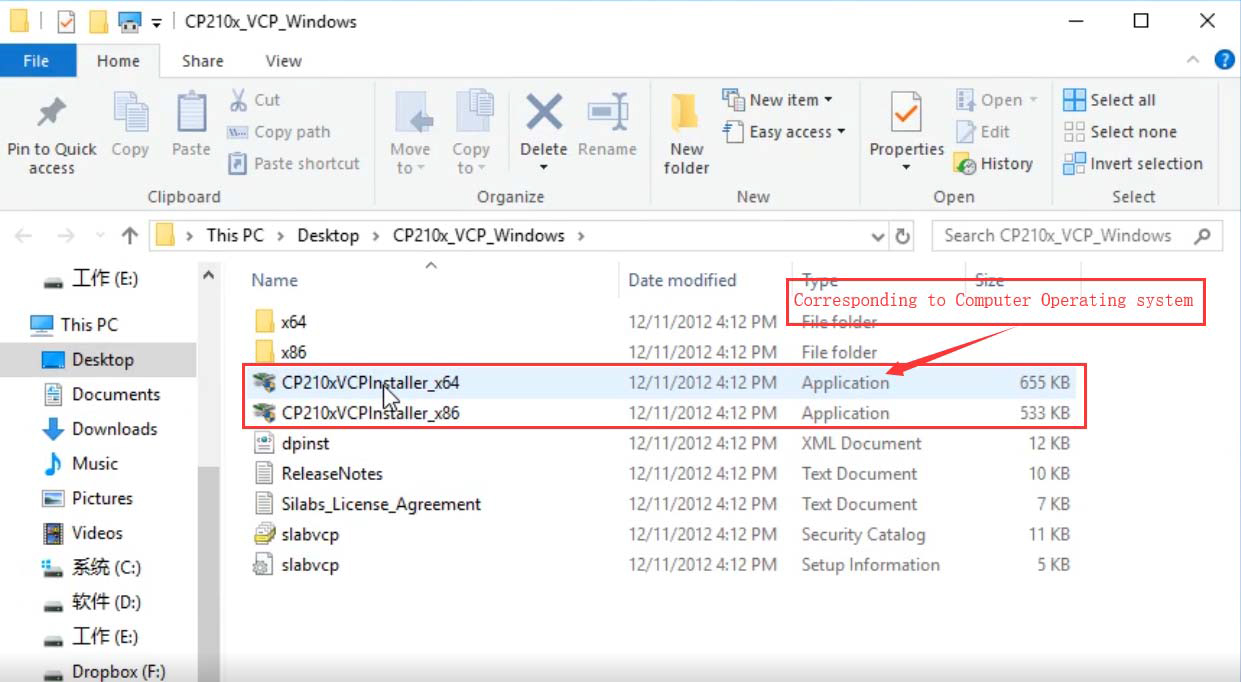The height and width of the screenshot is (682, 1241).
Task: Open Quick Access Toolbar customize dropdown arrow
Action: (x=157, y=22)
